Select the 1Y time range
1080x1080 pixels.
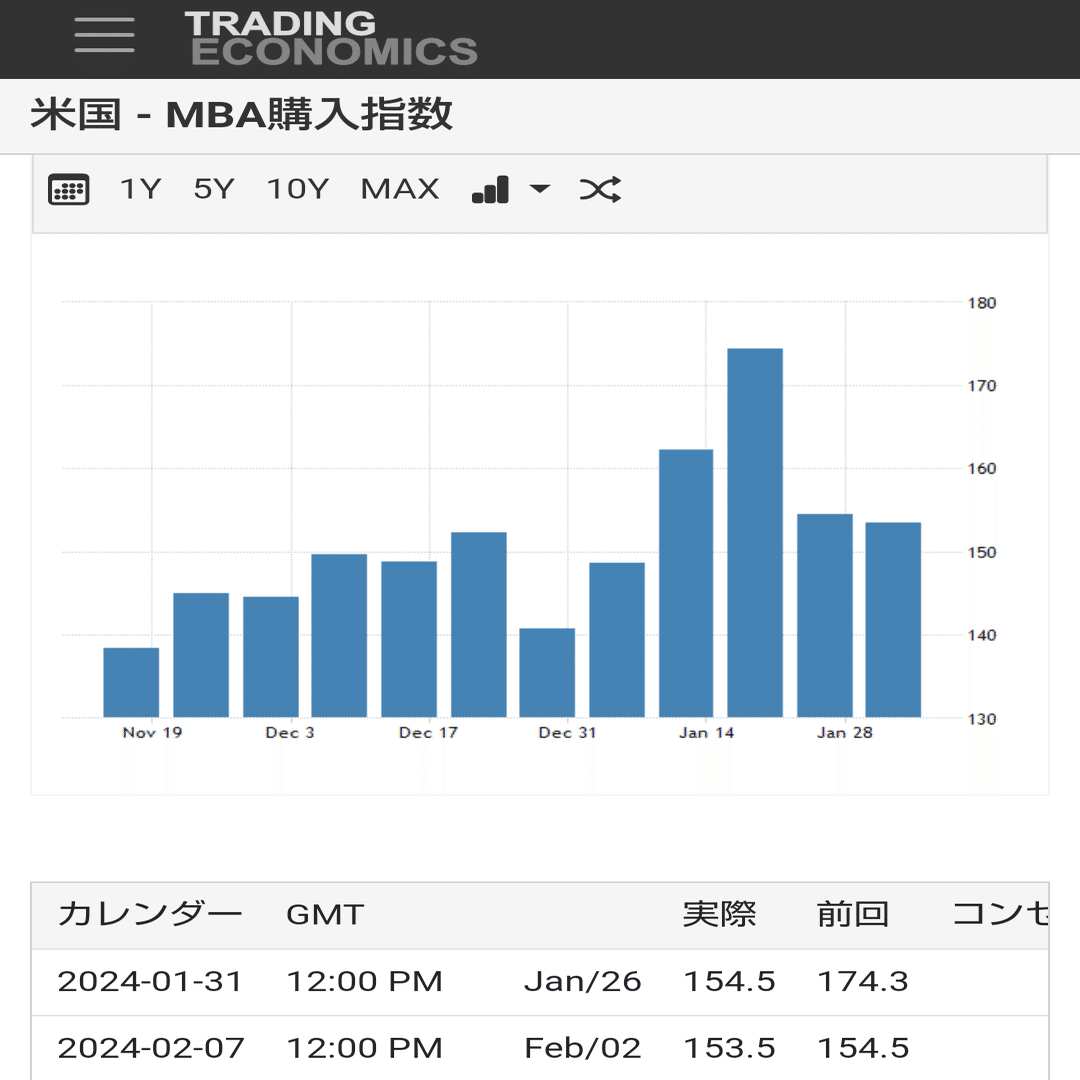(x=141, y=189)
